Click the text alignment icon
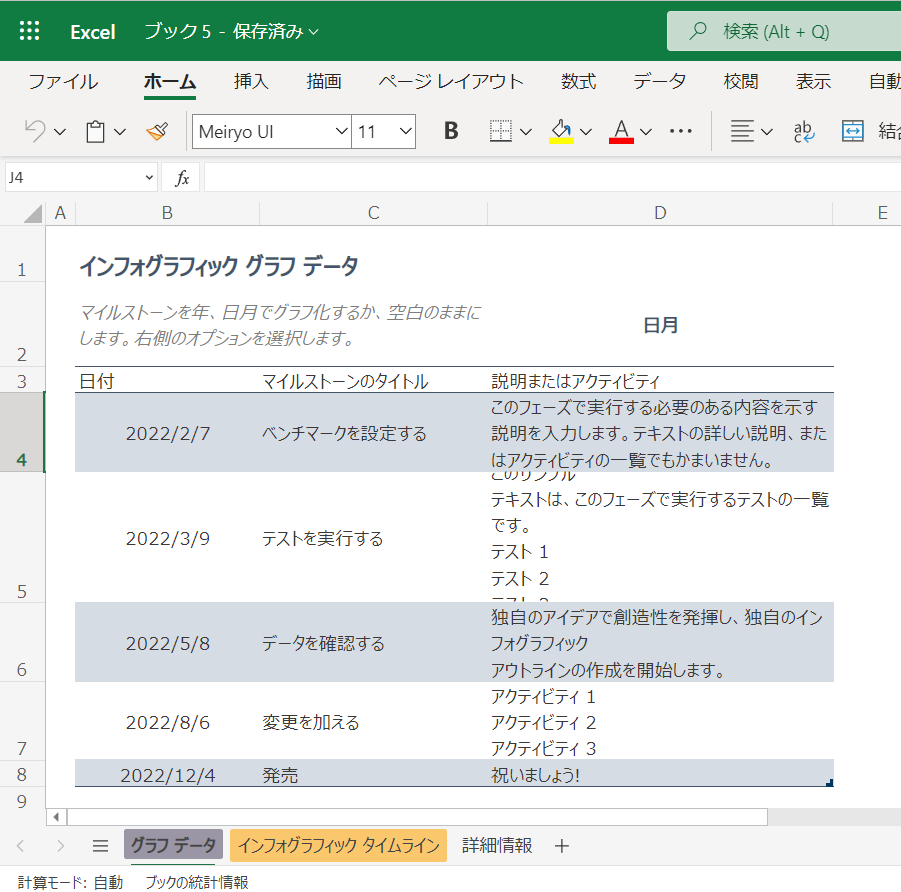The height and width of the screenshot is (892, 901). click(x=742, y=132)
